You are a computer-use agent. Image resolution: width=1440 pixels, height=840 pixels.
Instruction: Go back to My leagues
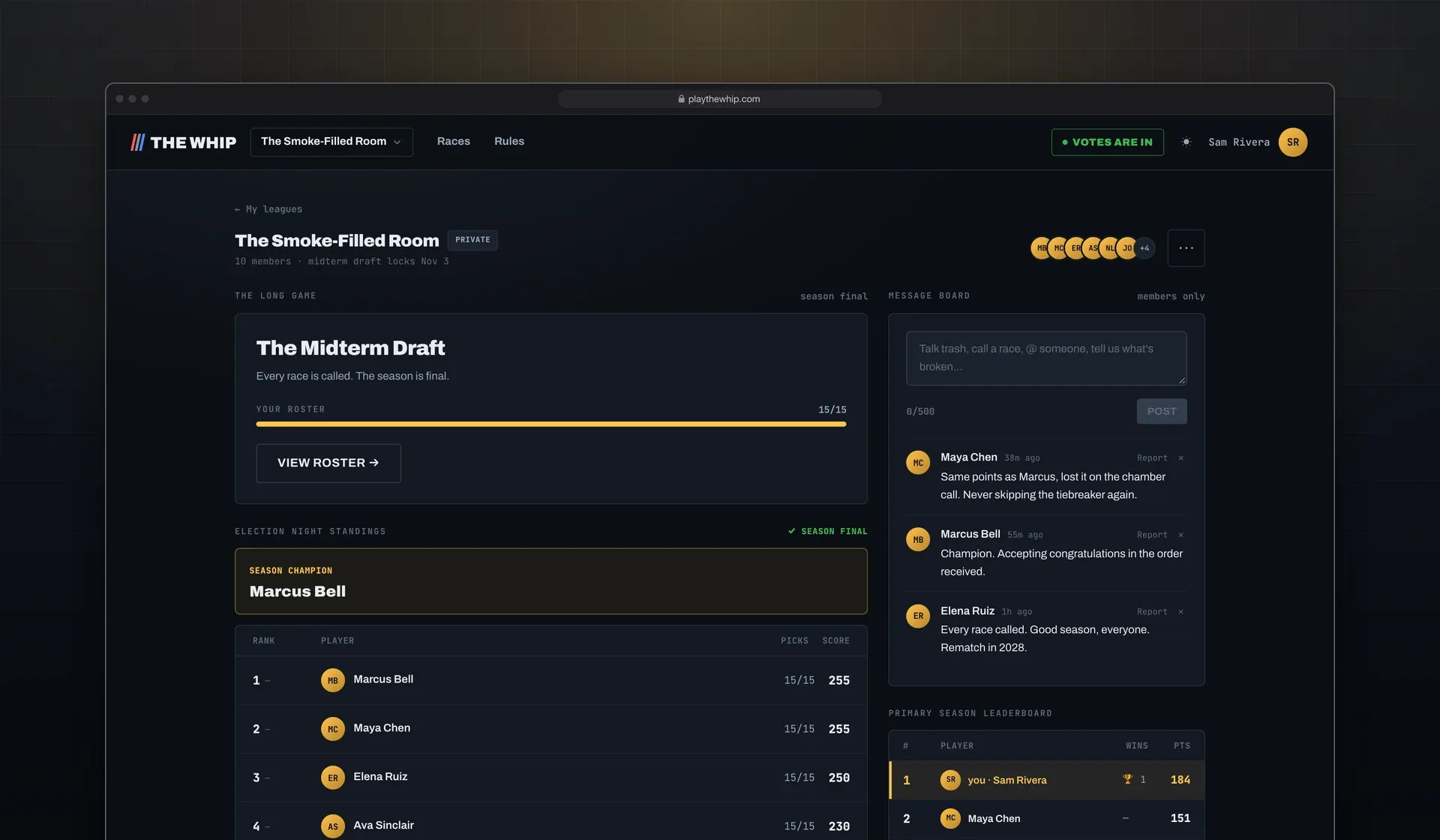click(268, 209)
